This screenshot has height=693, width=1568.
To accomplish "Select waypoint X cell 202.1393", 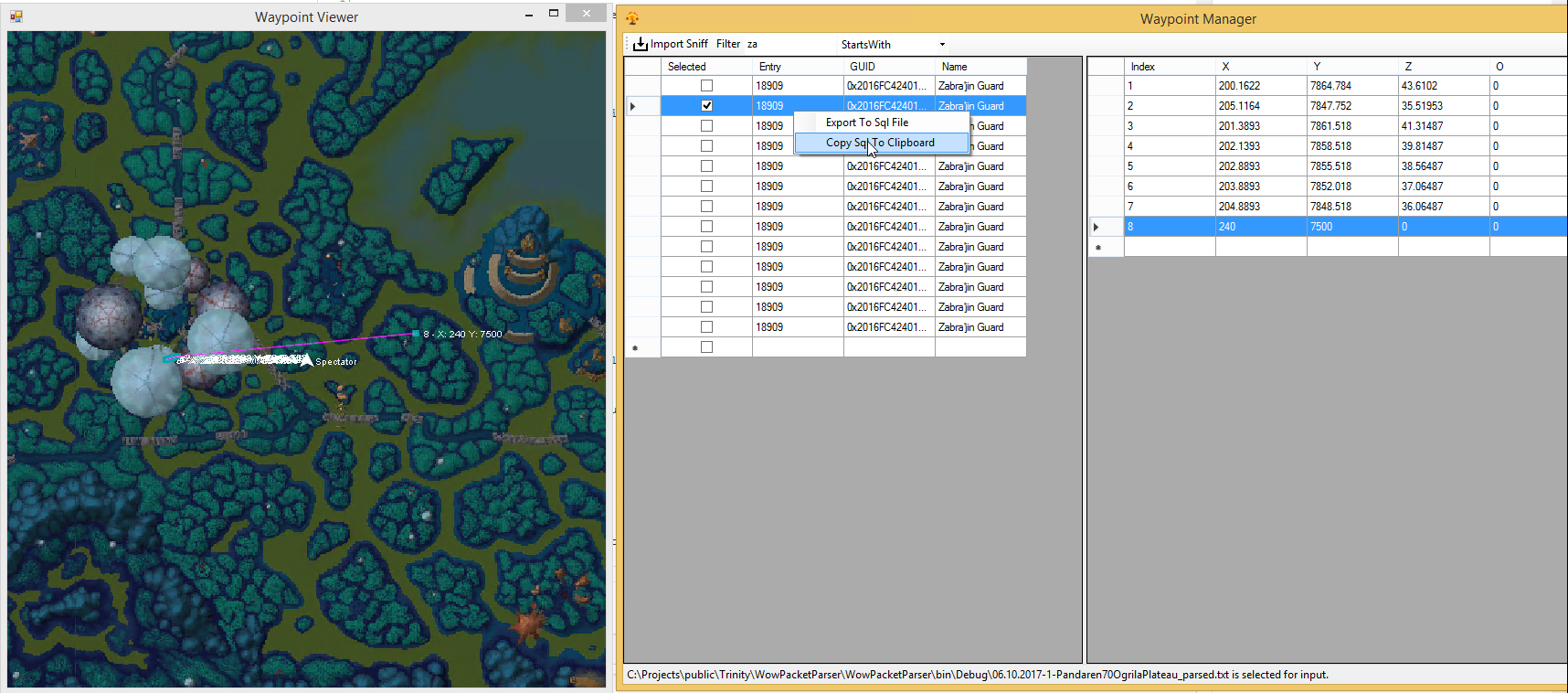I will click(1261, 146).
